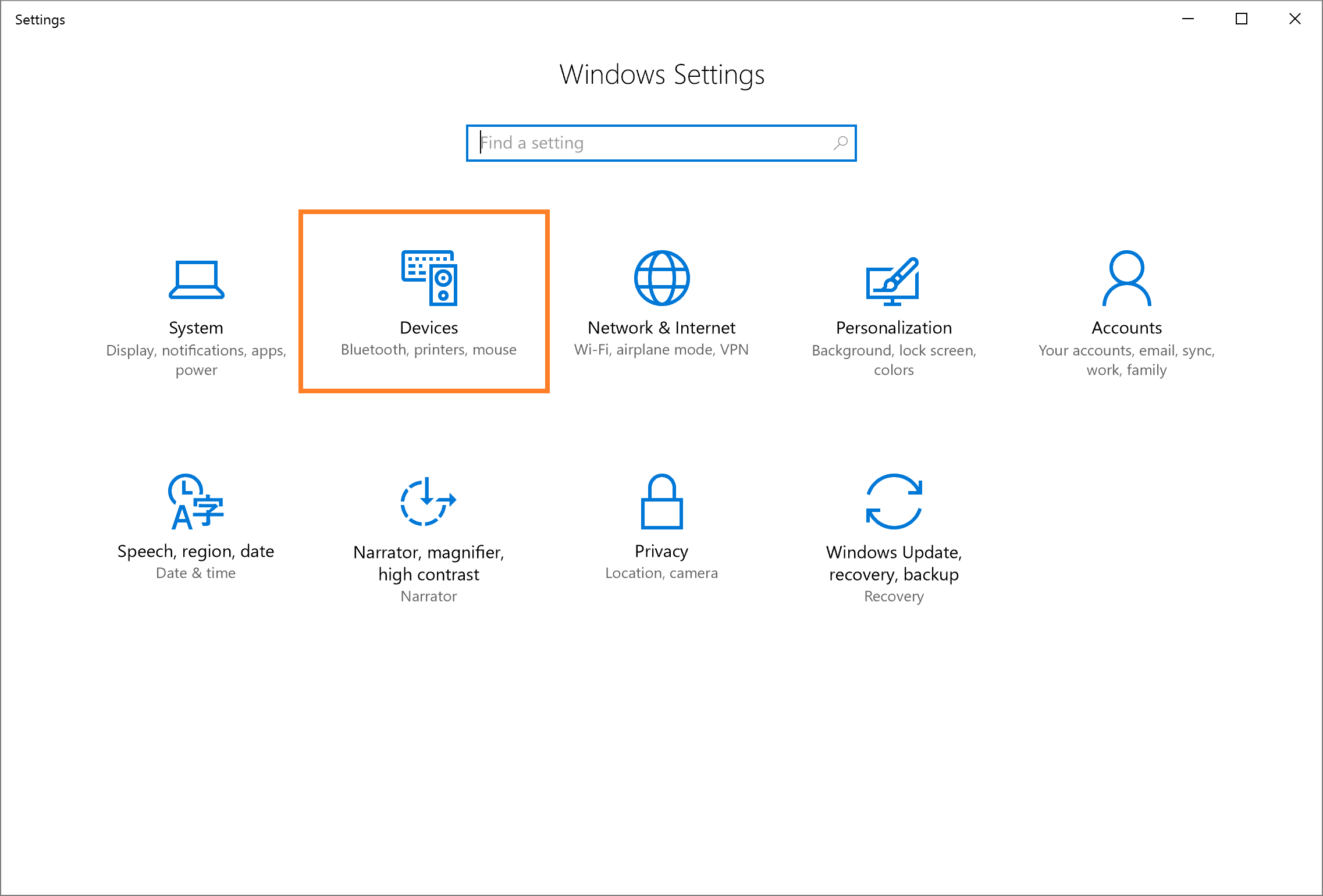
Task: Open the System laptop icon
Action: point(196,279)
